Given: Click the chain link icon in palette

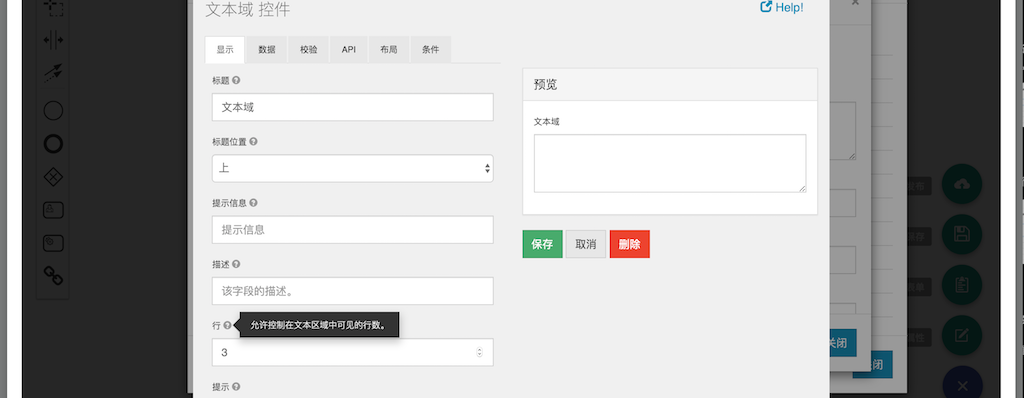Looking at the screenshot, I should click(x=53, y=275).
